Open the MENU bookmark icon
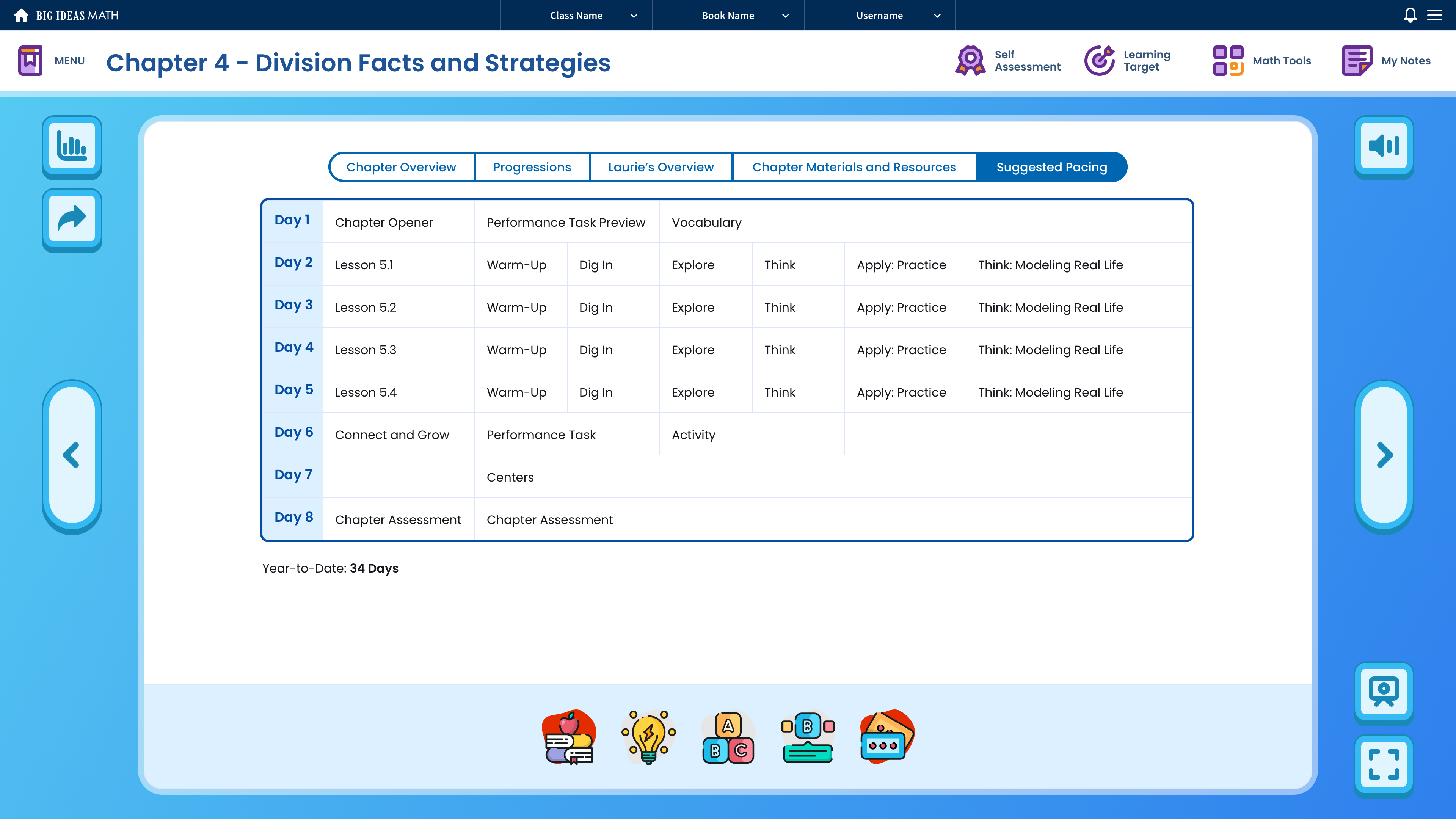Viewport: 1456px width, 819px height. click(x=30, y=61)
